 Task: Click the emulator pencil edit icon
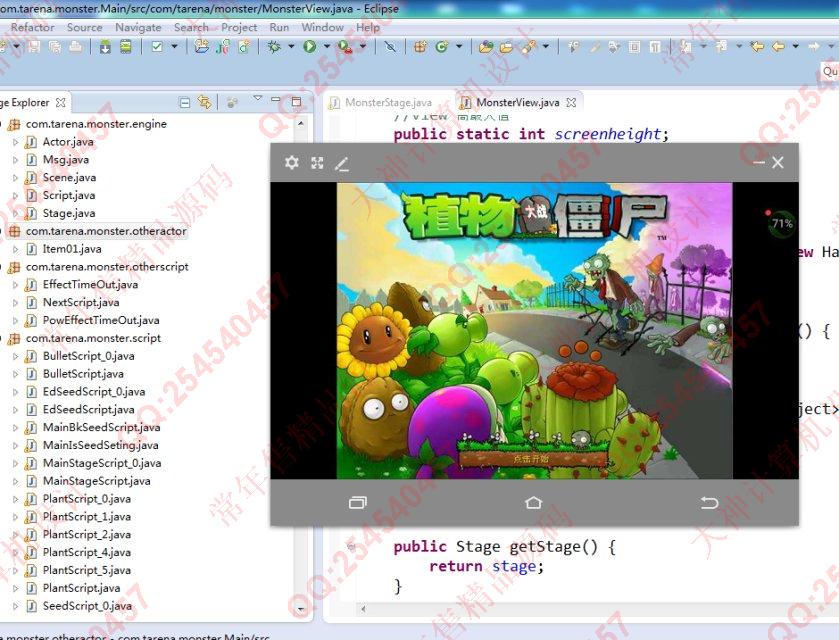coord(341,163)
